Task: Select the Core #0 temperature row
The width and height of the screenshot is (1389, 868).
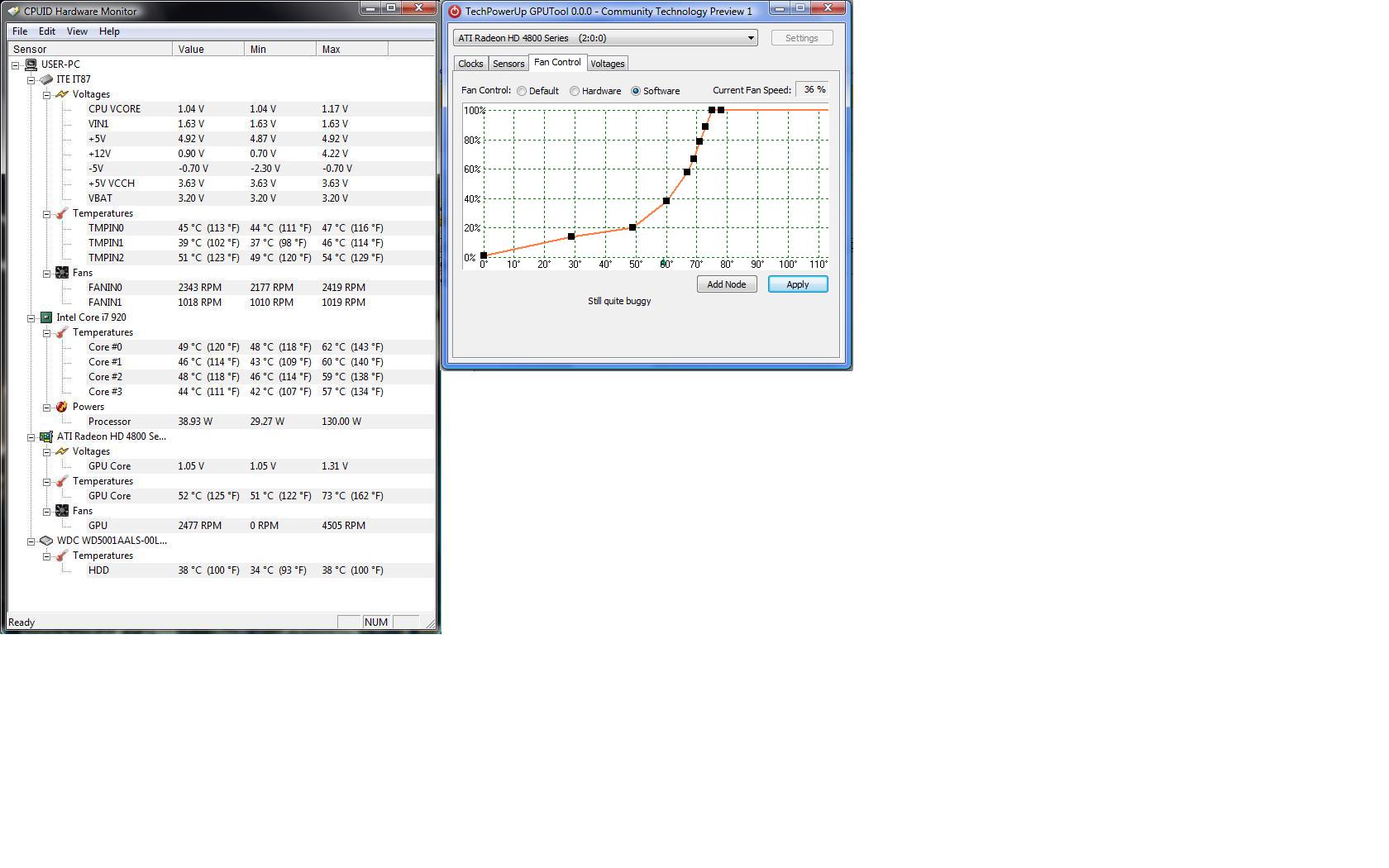Action: point(261,347)
